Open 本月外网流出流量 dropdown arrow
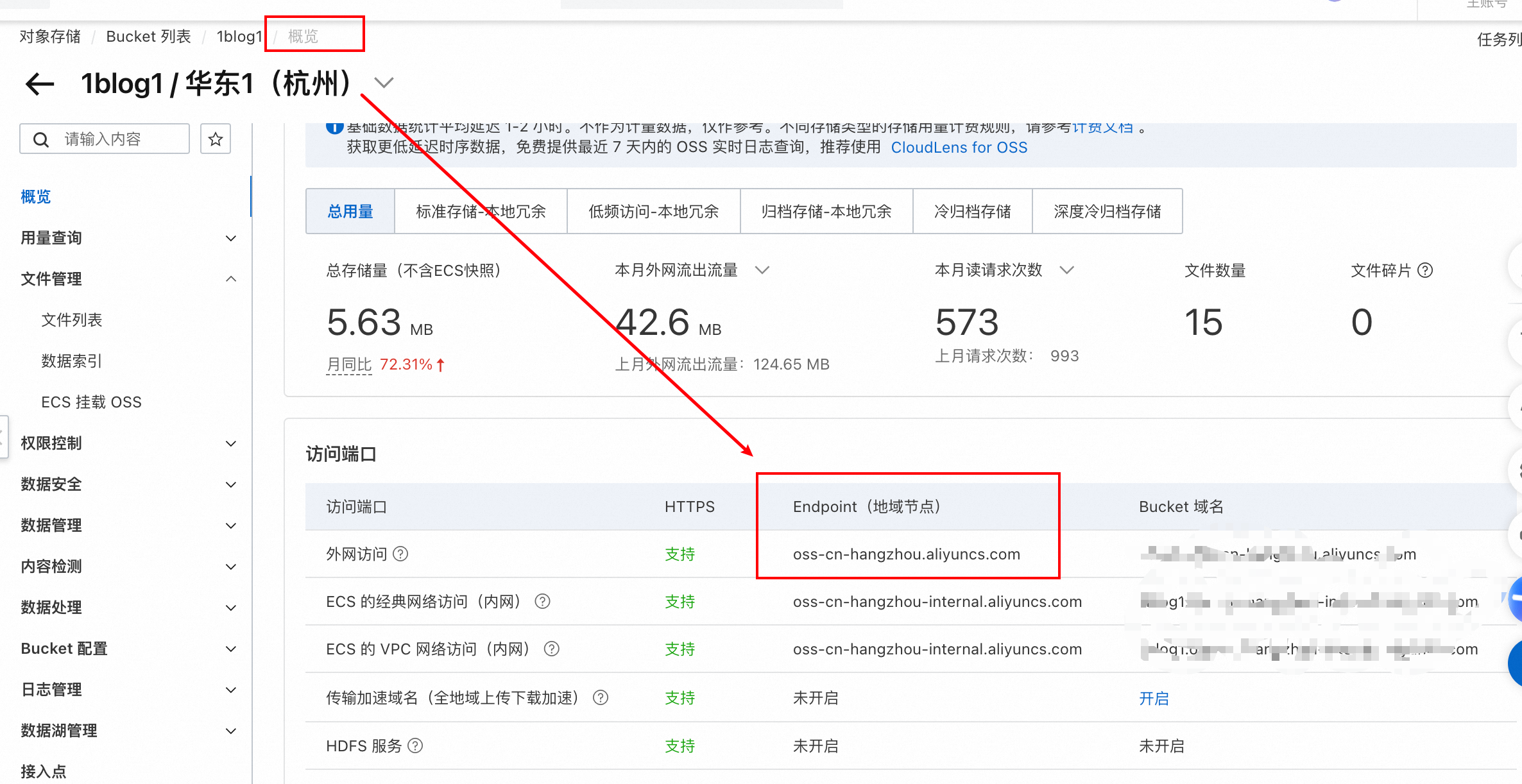1522x784 pixels. coord(762,270)
